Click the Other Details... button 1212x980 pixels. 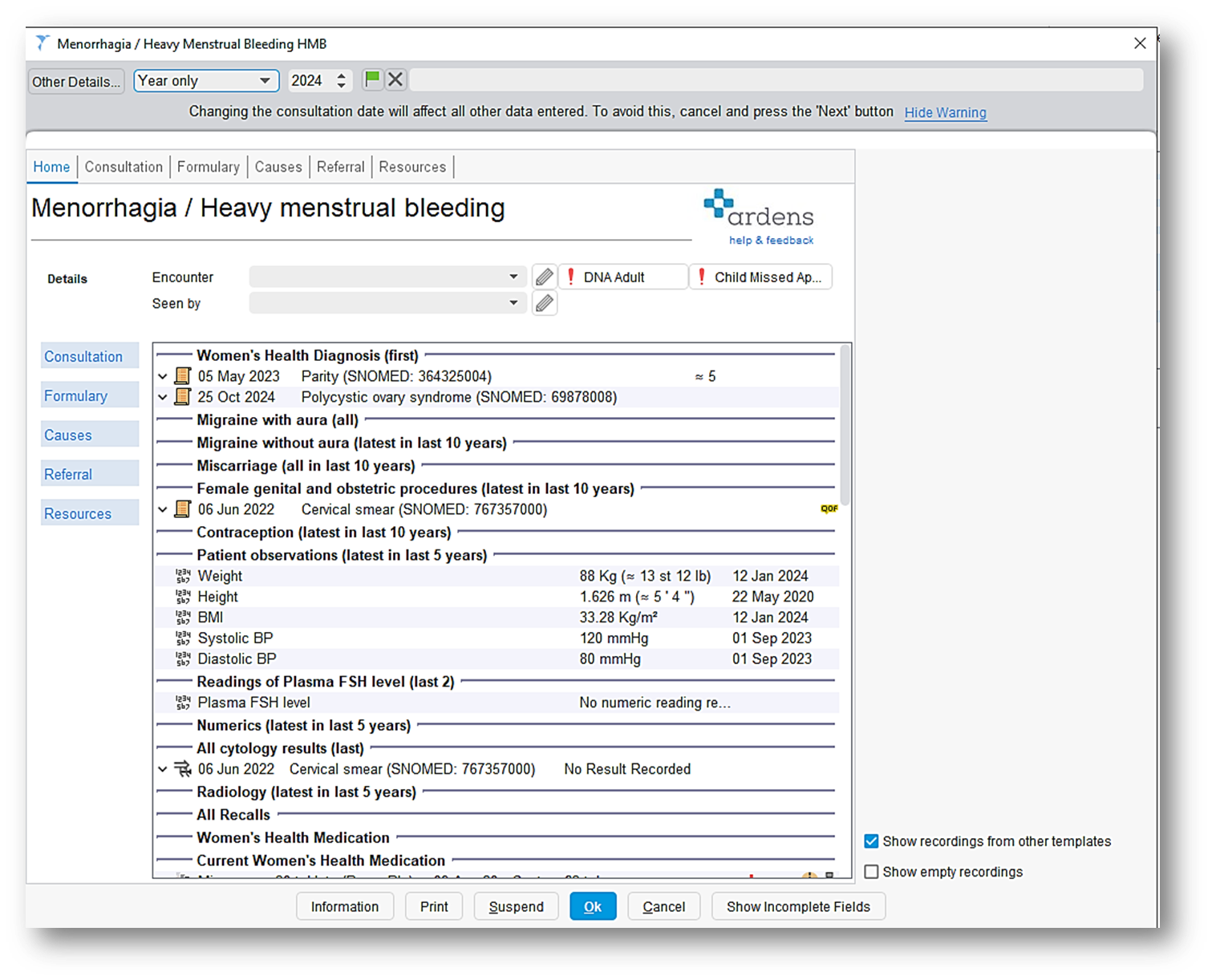click(76, 81)
